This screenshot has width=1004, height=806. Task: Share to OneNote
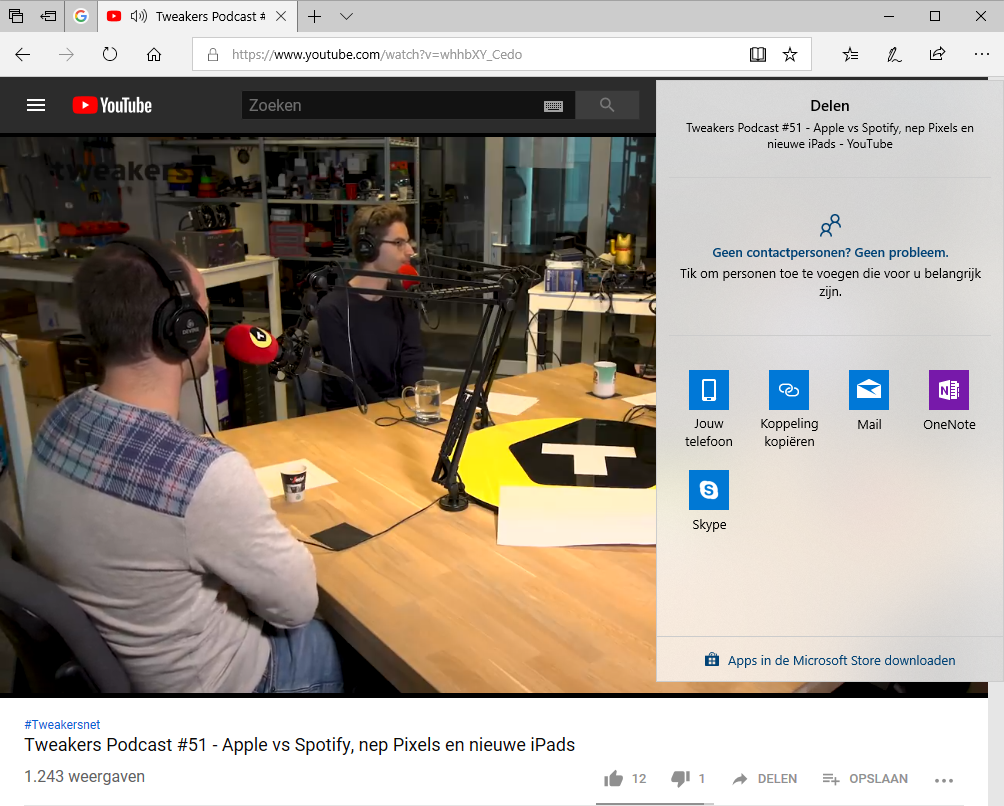[x=949, y=401]
